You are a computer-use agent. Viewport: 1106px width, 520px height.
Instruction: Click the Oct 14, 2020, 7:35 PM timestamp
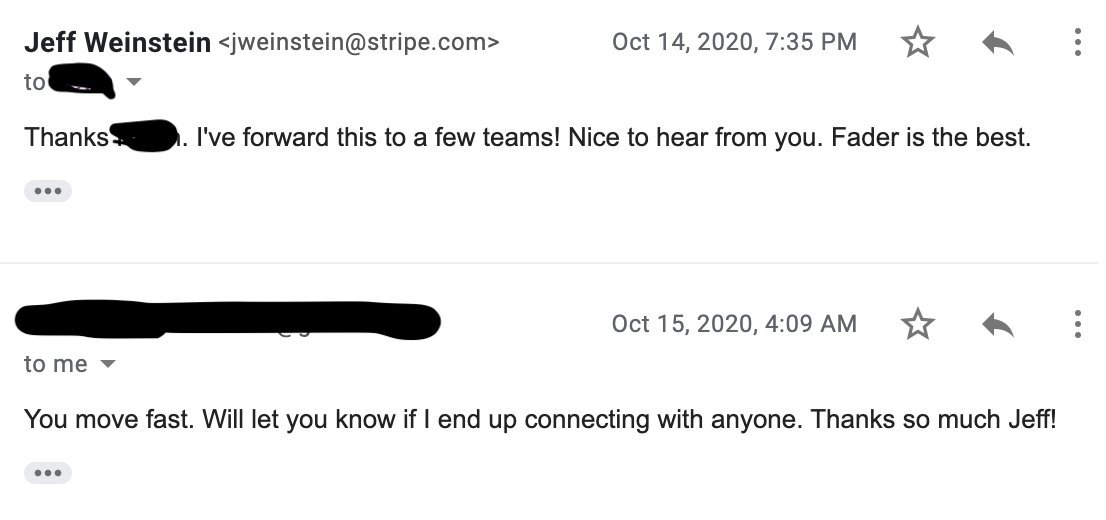[x=734, y=42]
